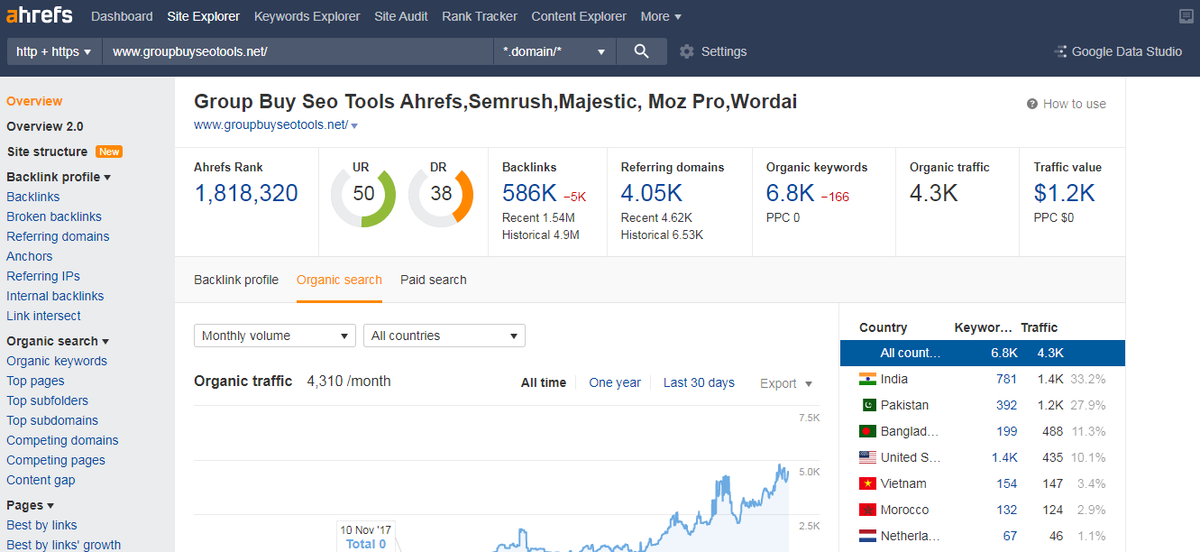Open Organic keywords sidebar link
Image resolution: width=1200 pixels, height=552 pixels.
coord(57,361)
